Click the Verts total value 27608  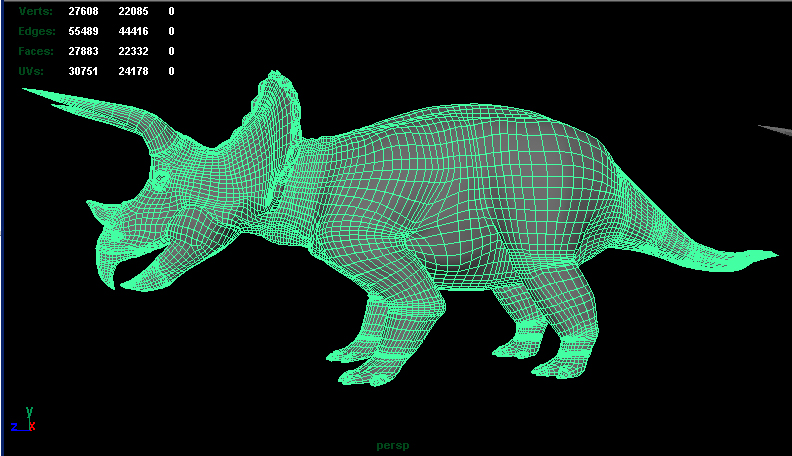(83, 11)
